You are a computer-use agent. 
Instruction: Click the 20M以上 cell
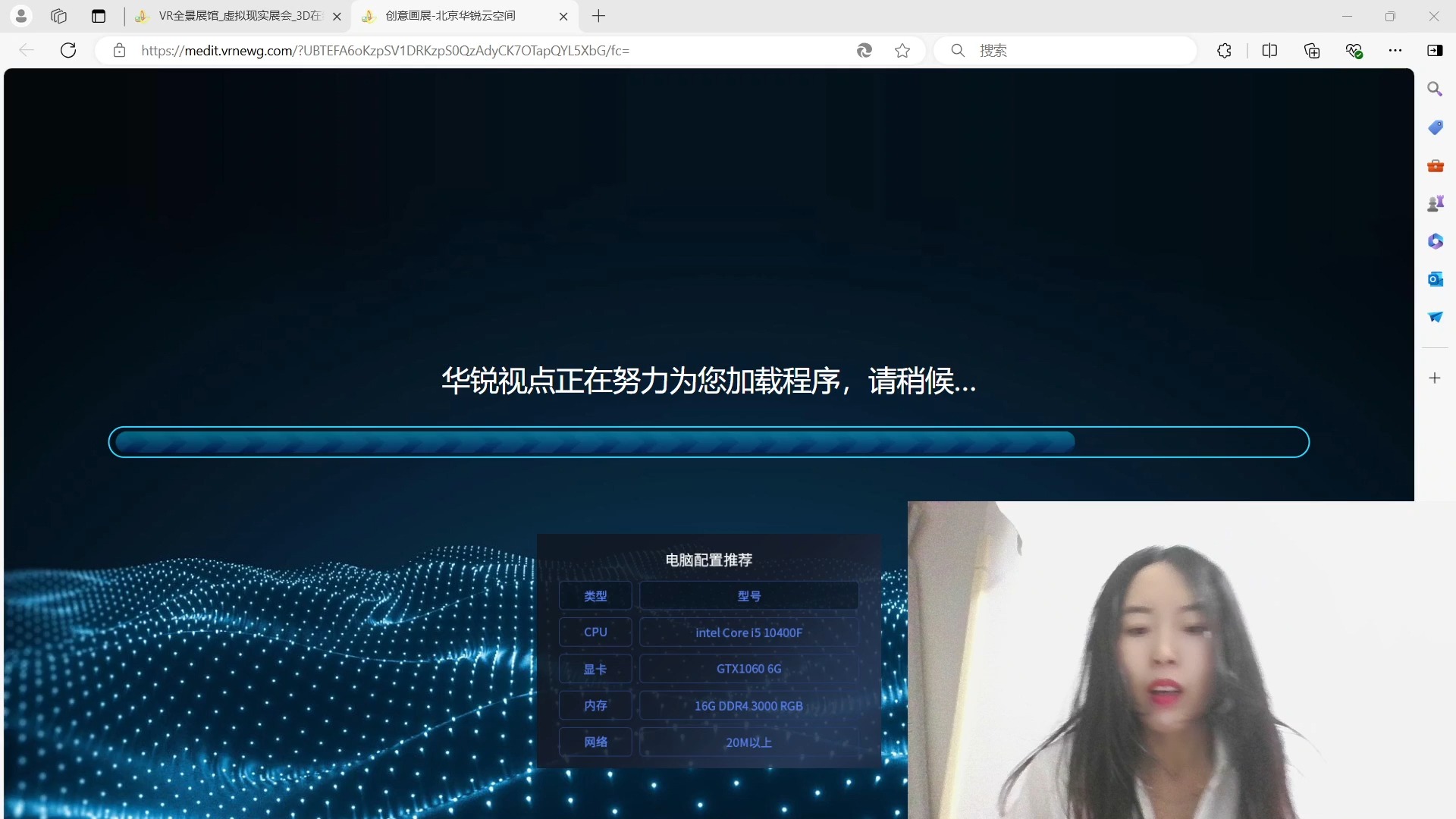(748, 742)
